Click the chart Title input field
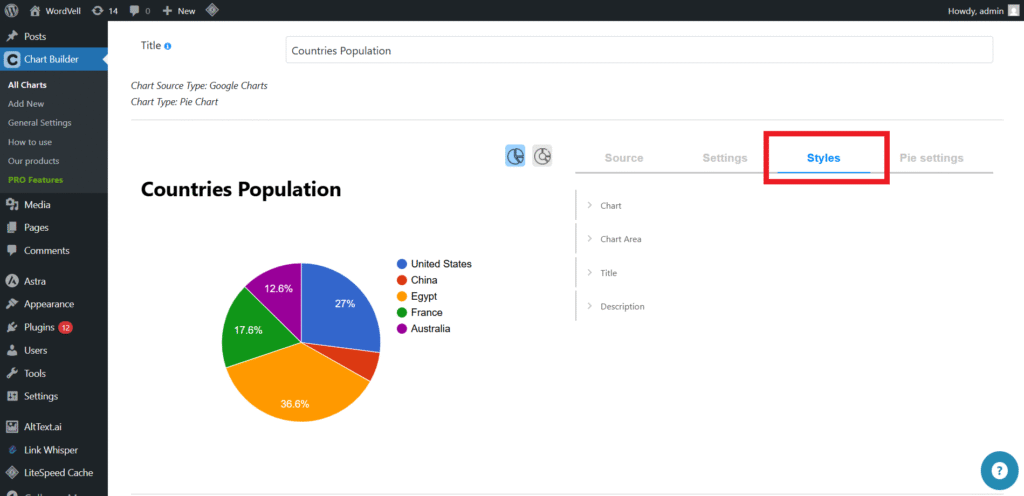Image resolution: width=1024 pixels, height=496 pixels. (x=638, y=50)
